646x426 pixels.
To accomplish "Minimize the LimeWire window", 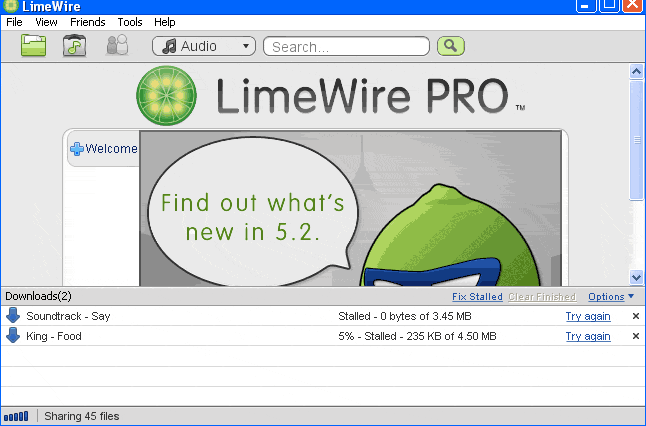I will 585,5.
